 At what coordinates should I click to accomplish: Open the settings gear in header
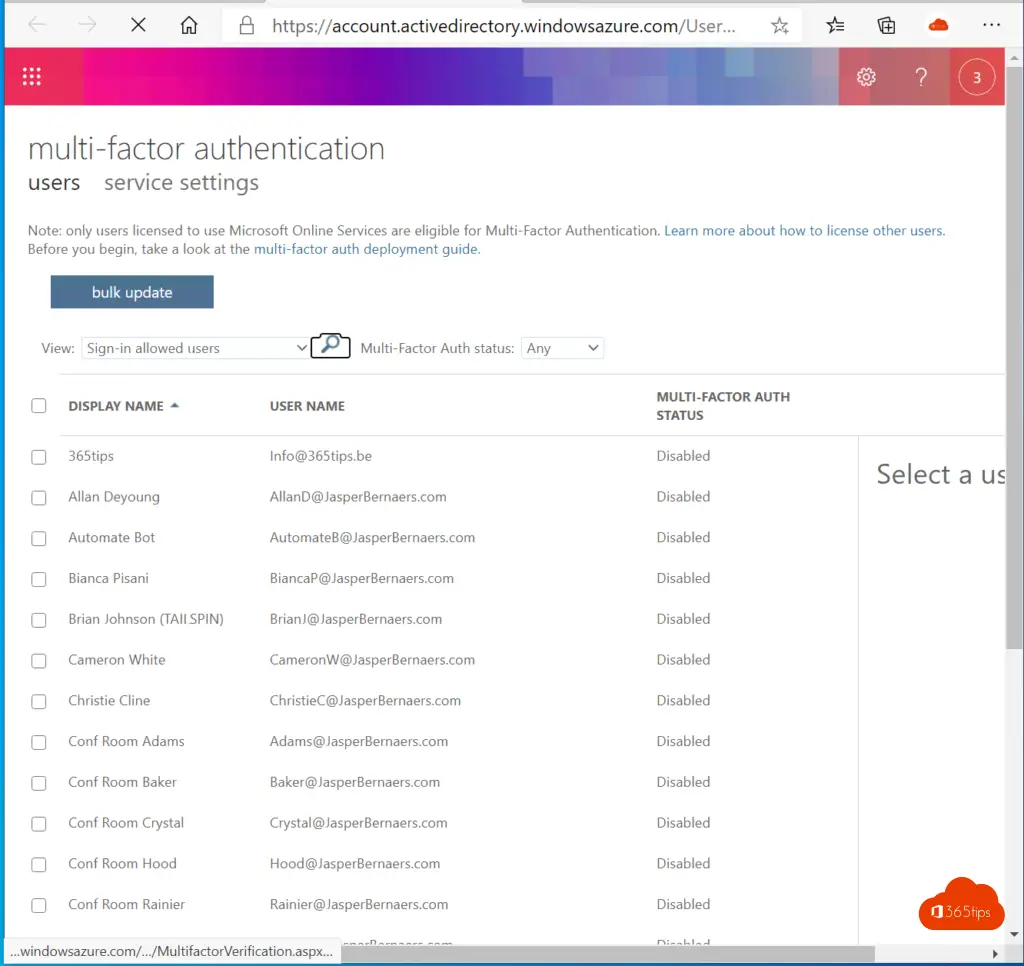(866, 77)
